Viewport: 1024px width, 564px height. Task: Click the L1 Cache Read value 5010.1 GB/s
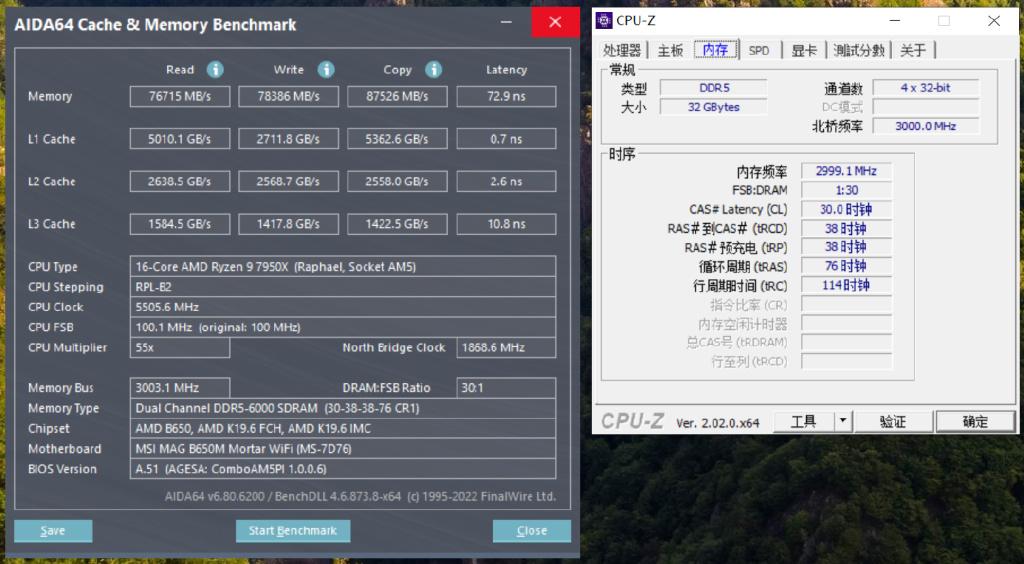point(180,139)
